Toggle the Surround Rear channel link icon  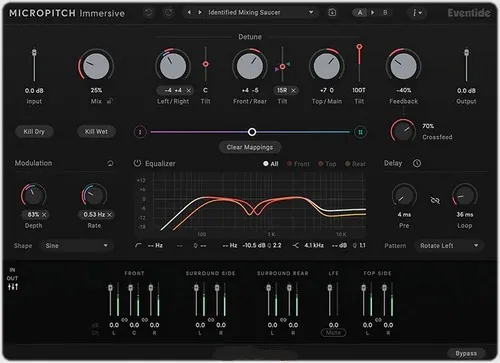pos(283,320)
